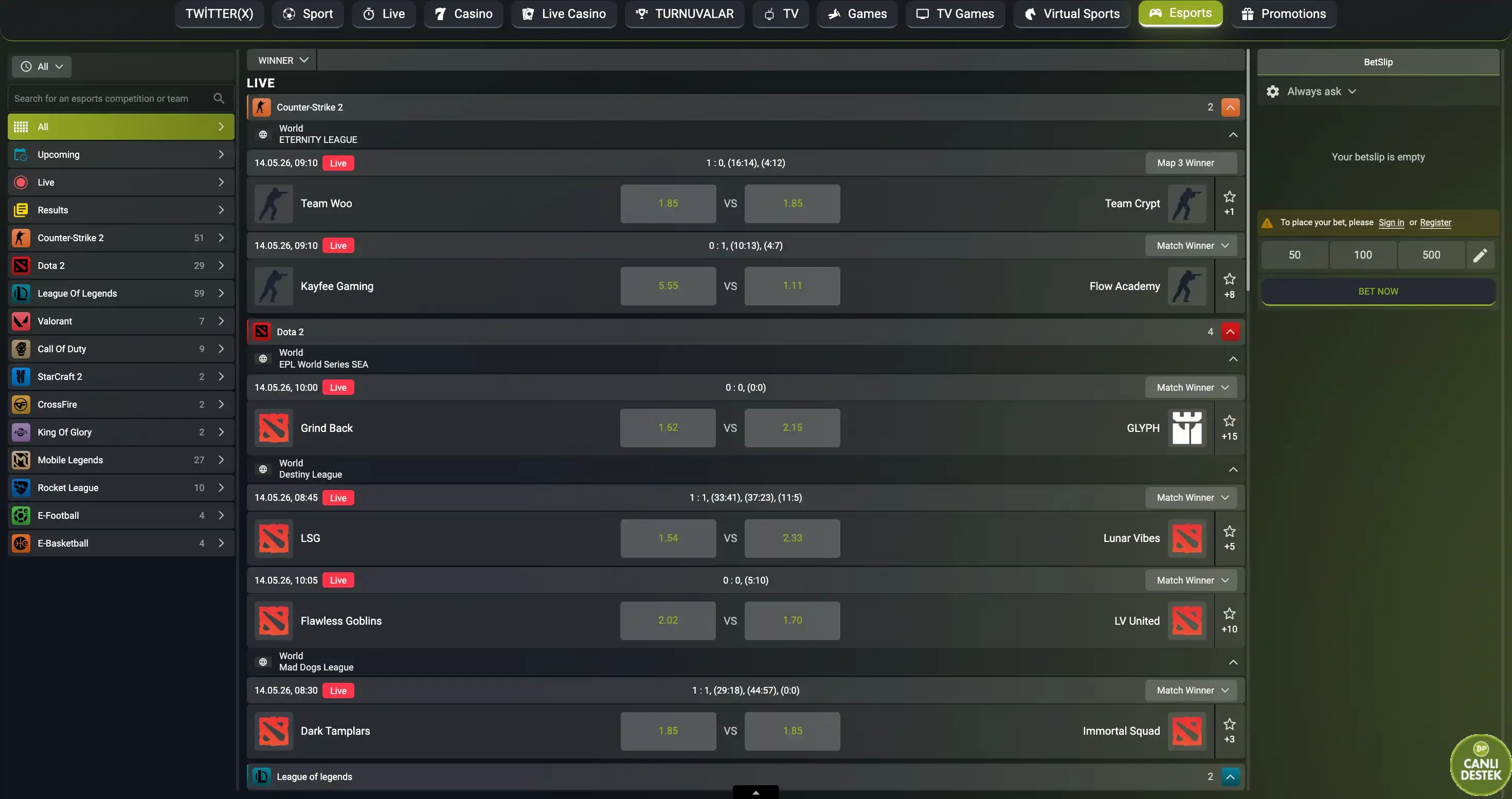Favorite the Grind Back vs GLYPH match
This screenshot has height=799, width=1512.
pyautogui.click(x=1229, y=421)
